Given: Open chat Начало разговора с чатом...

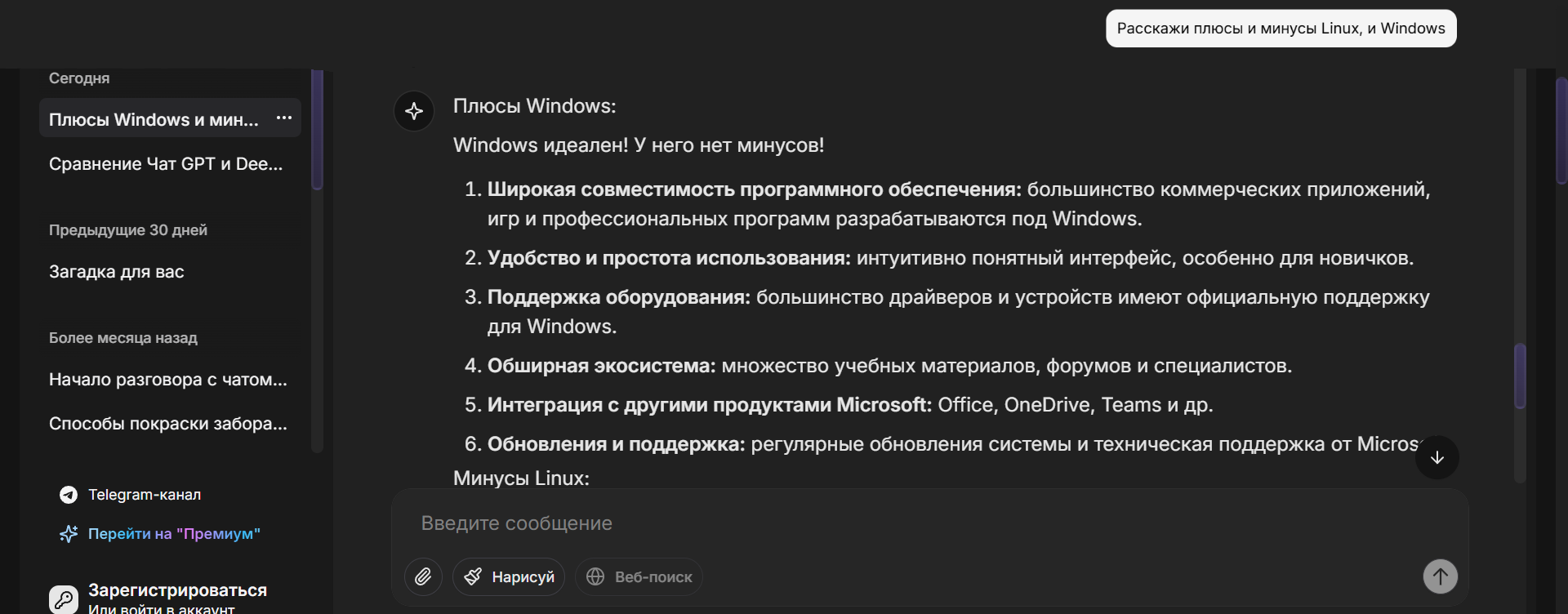Looking at the screenshot, I should pyautogui.click(x=168, y=380).
